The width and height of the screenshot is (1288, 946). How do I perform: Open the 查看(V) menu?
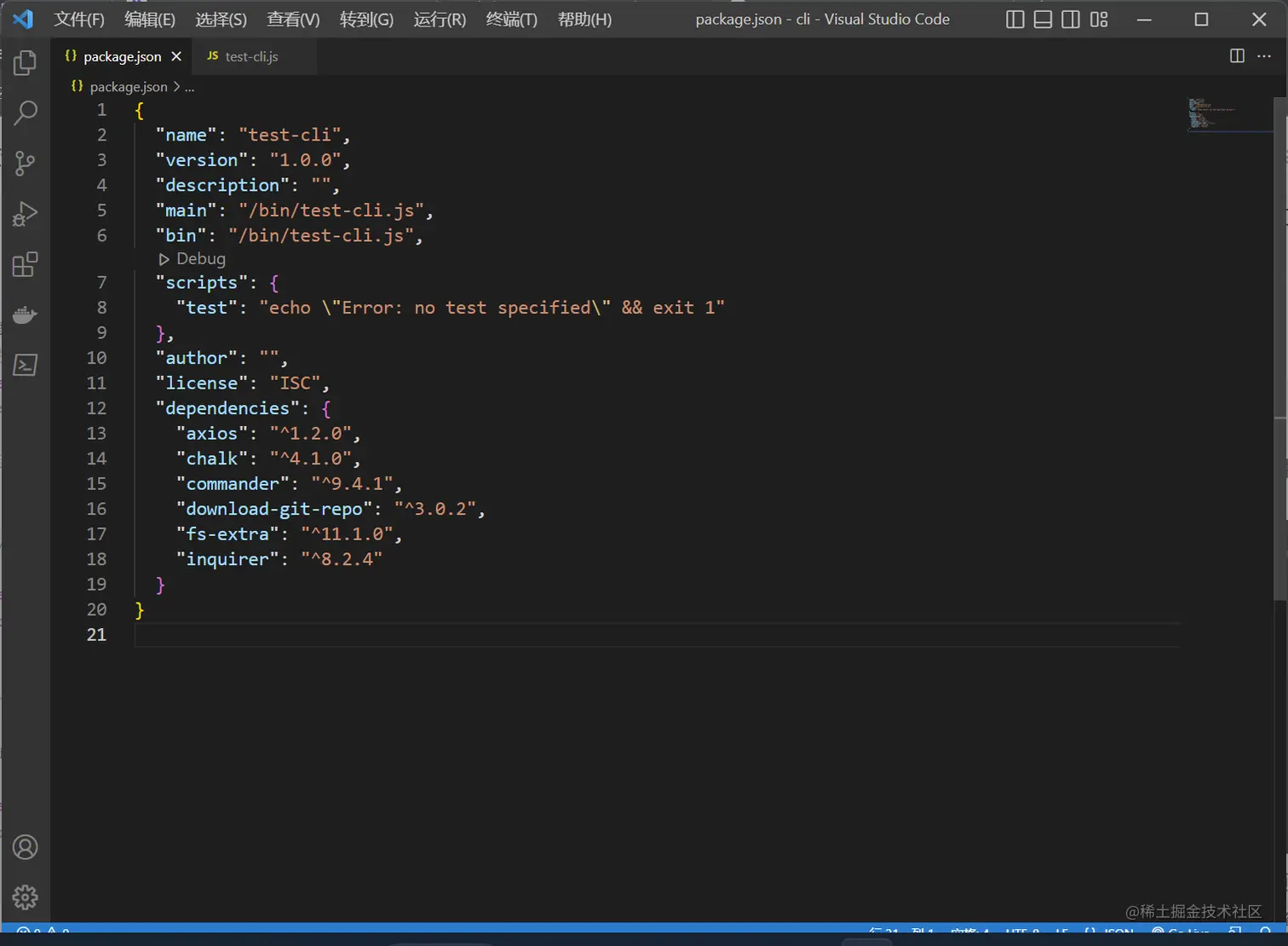293,19
